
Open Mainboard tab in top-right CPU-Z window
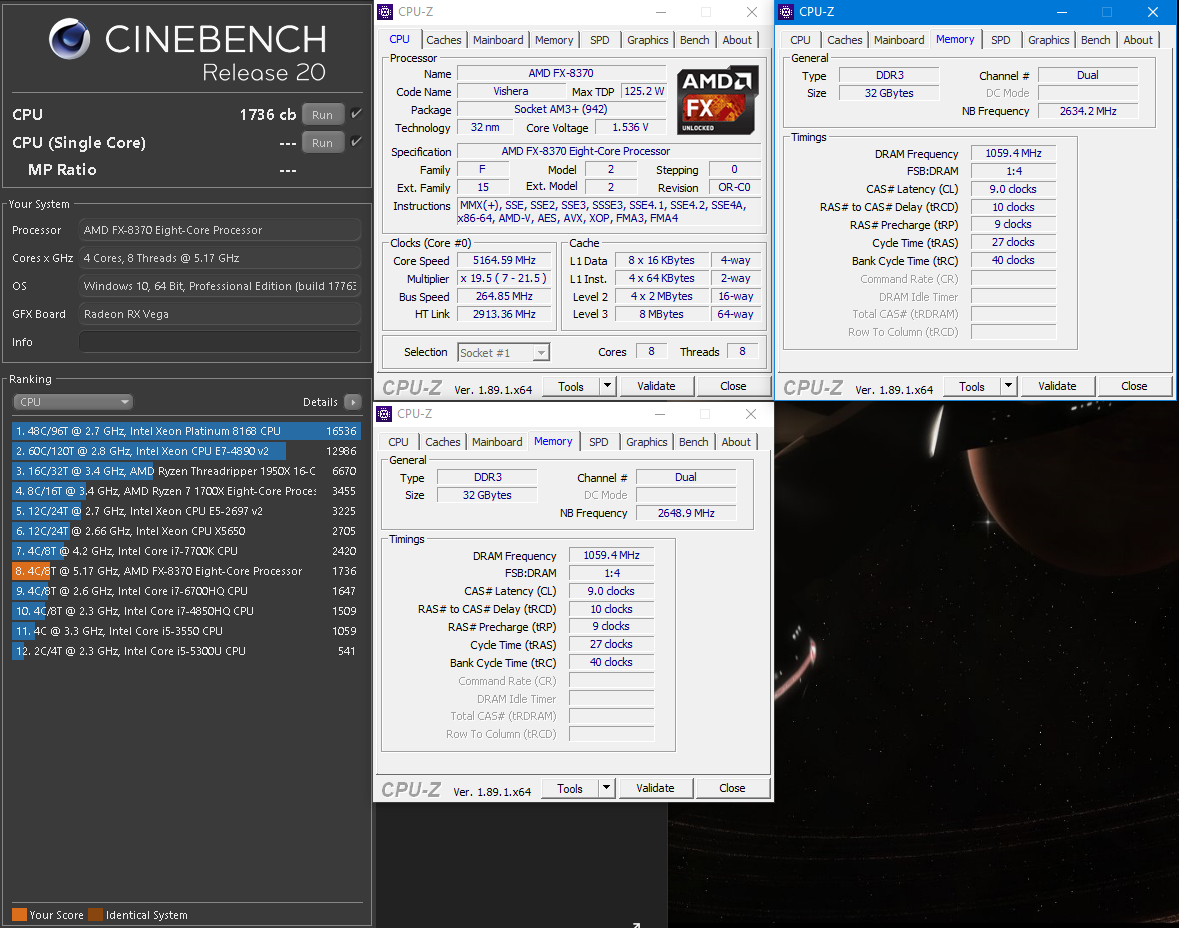tap(899, 40)
